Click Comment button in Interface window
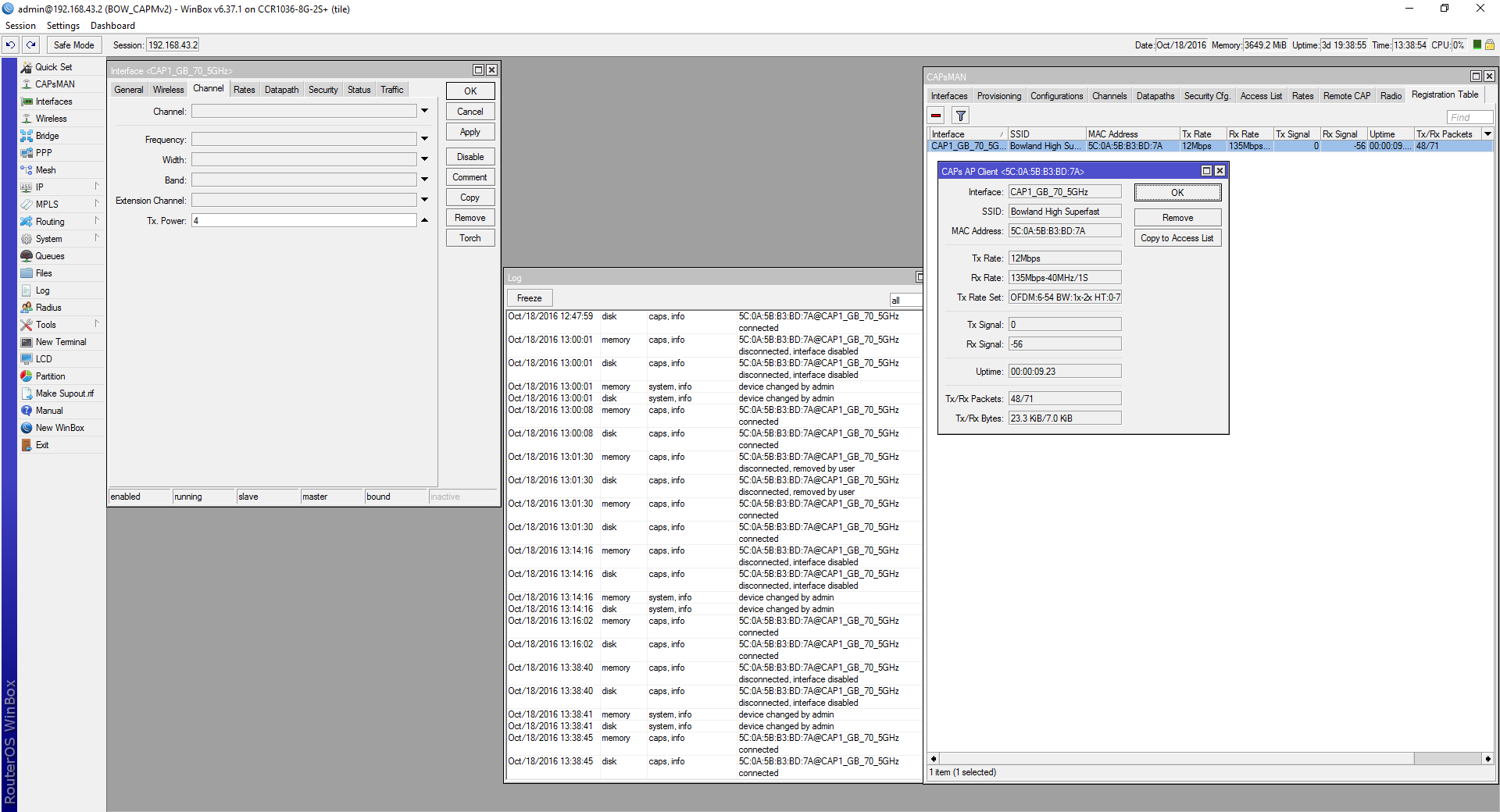 470,177
